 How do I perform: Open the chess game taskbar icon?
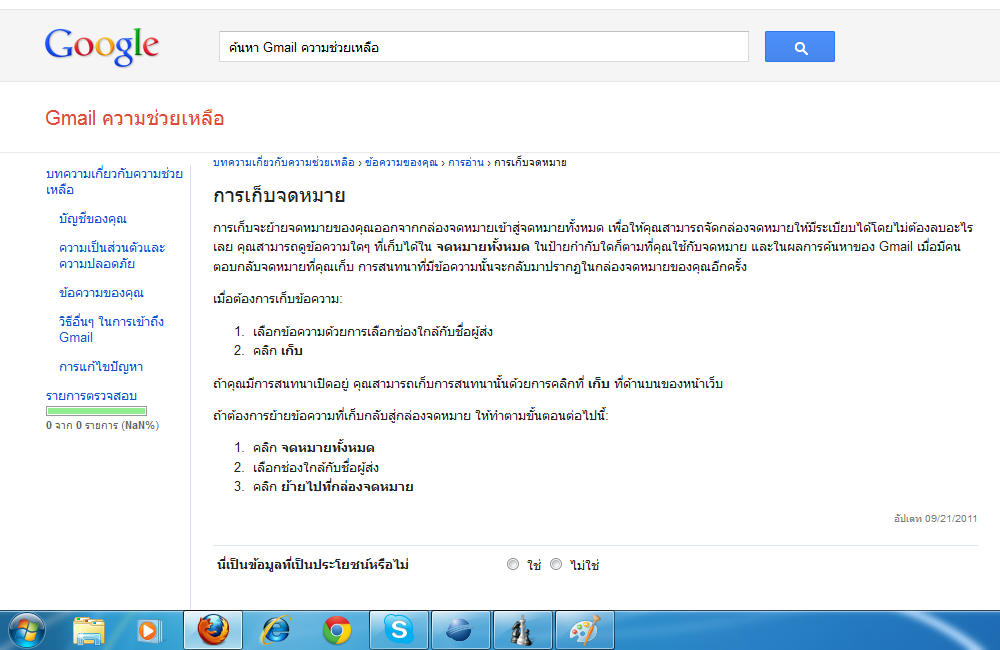tap(522, 630)
